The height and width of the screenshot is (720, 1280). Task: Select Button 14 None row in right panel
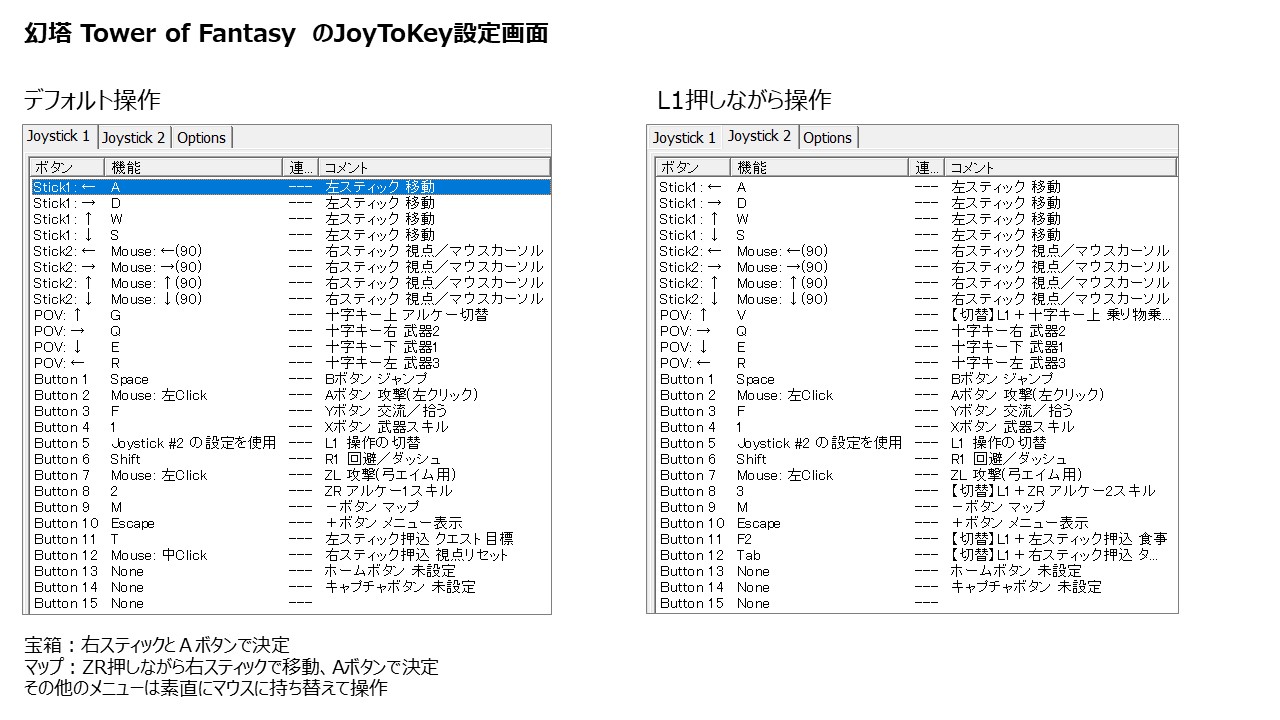916,587
